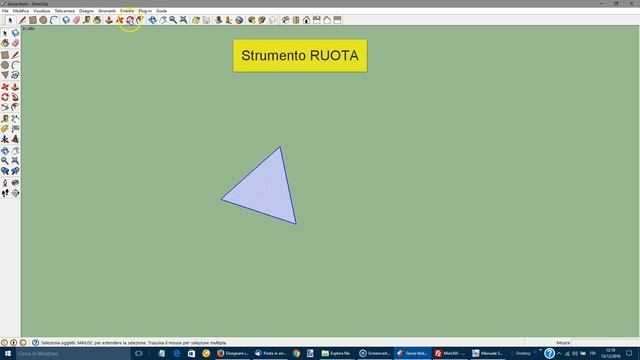Select the Follow Me tool in the left palette
Screen dimensions: 640x360
point(15,97)
